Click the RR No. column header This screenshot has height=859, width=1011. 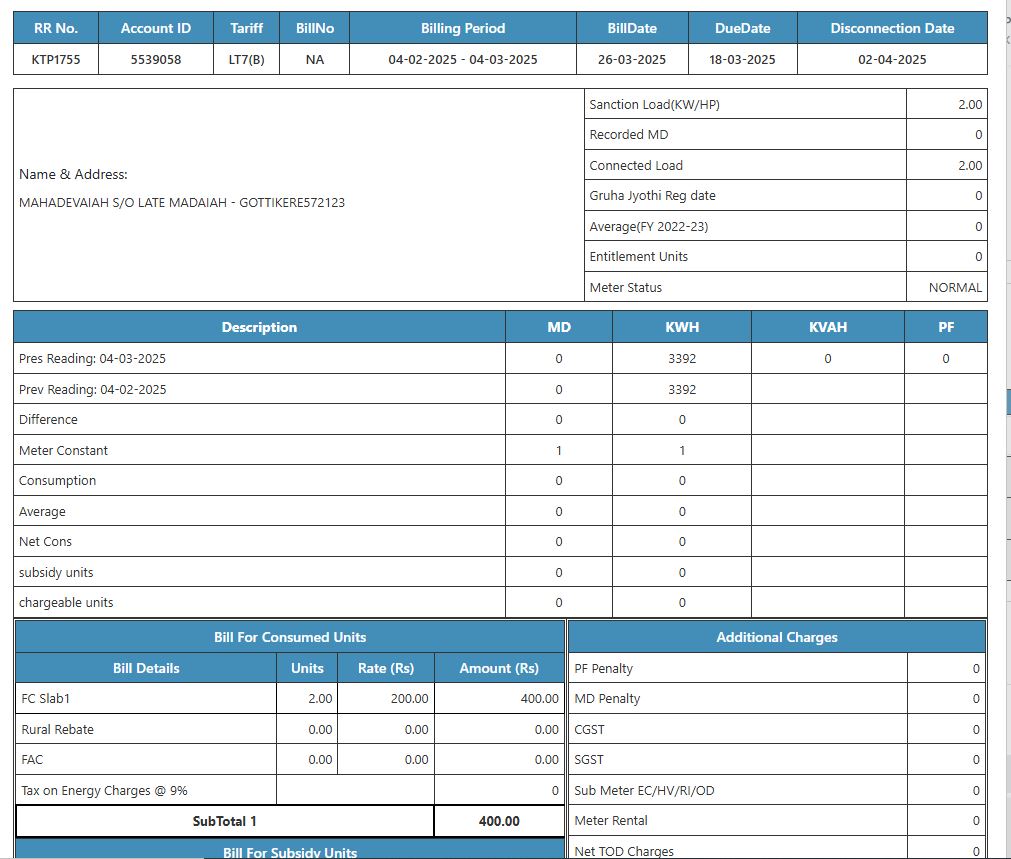pos(55,28)
